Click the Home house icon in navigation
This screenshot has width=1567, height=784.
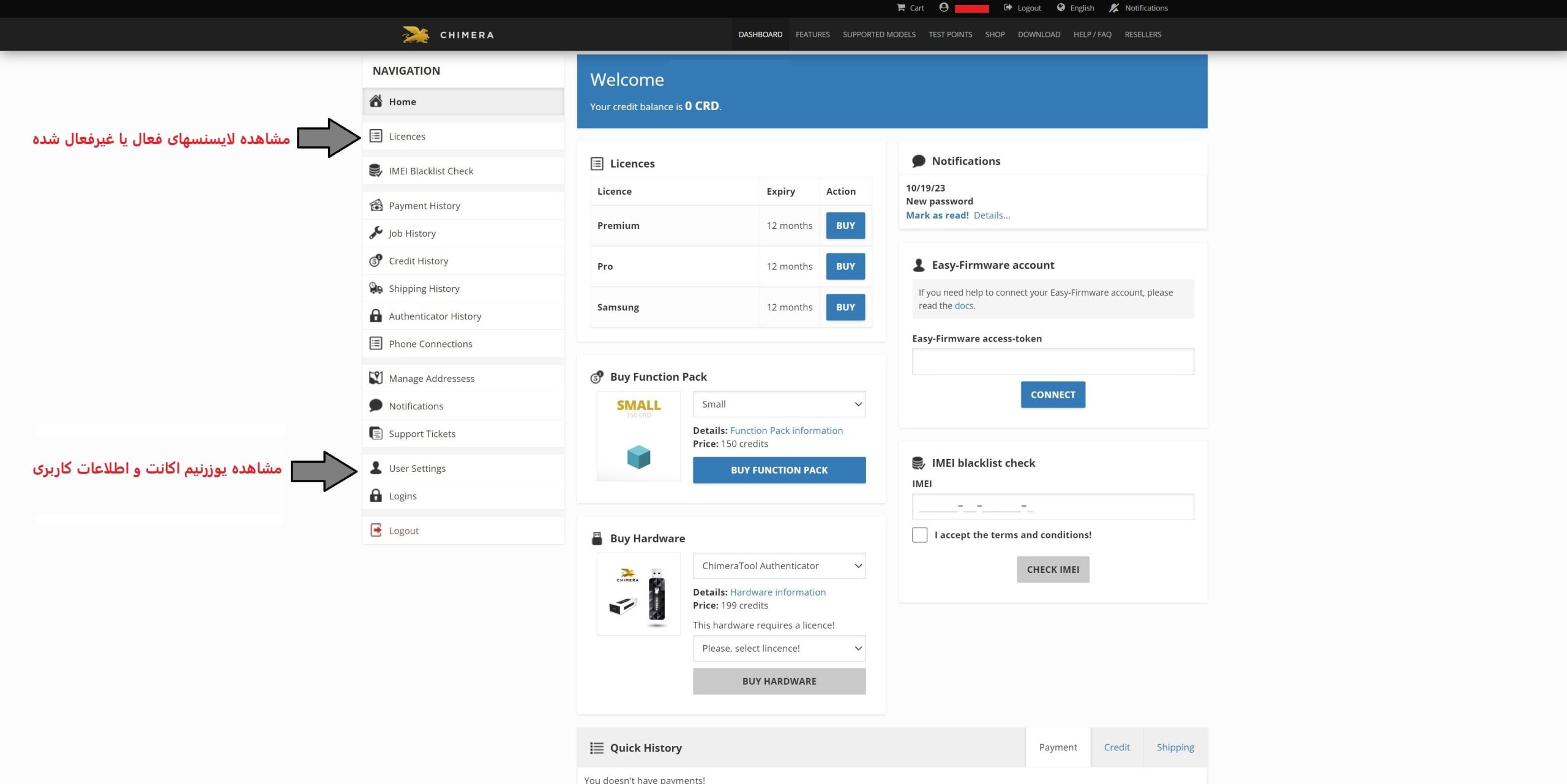[x=376, y=101]
